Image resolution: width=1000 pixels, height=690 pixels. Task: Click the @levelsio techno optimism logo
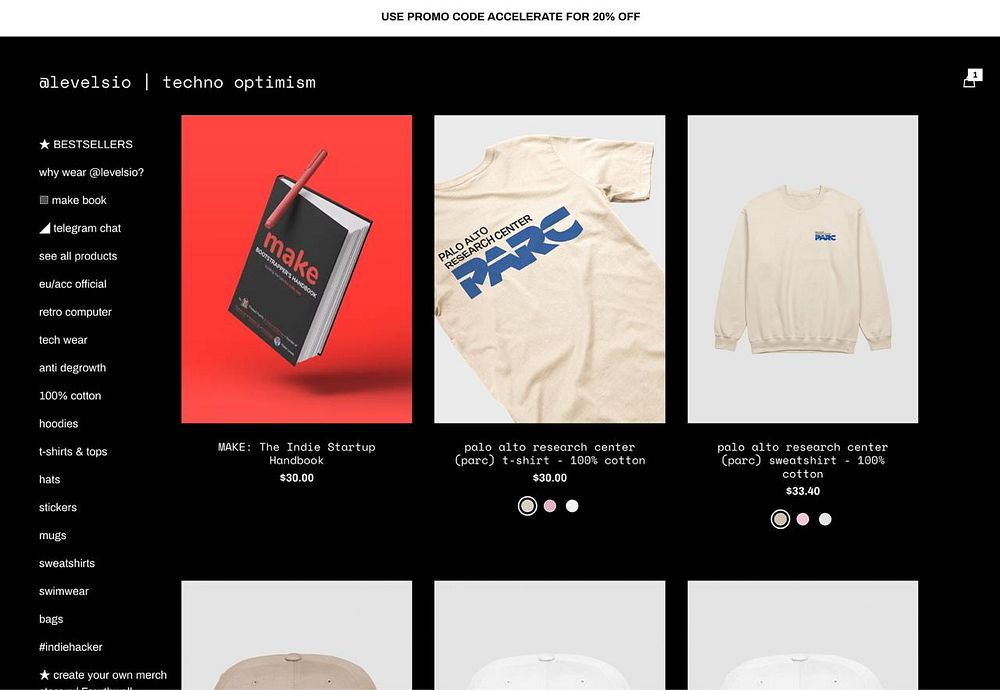click(x=177, y=82)
